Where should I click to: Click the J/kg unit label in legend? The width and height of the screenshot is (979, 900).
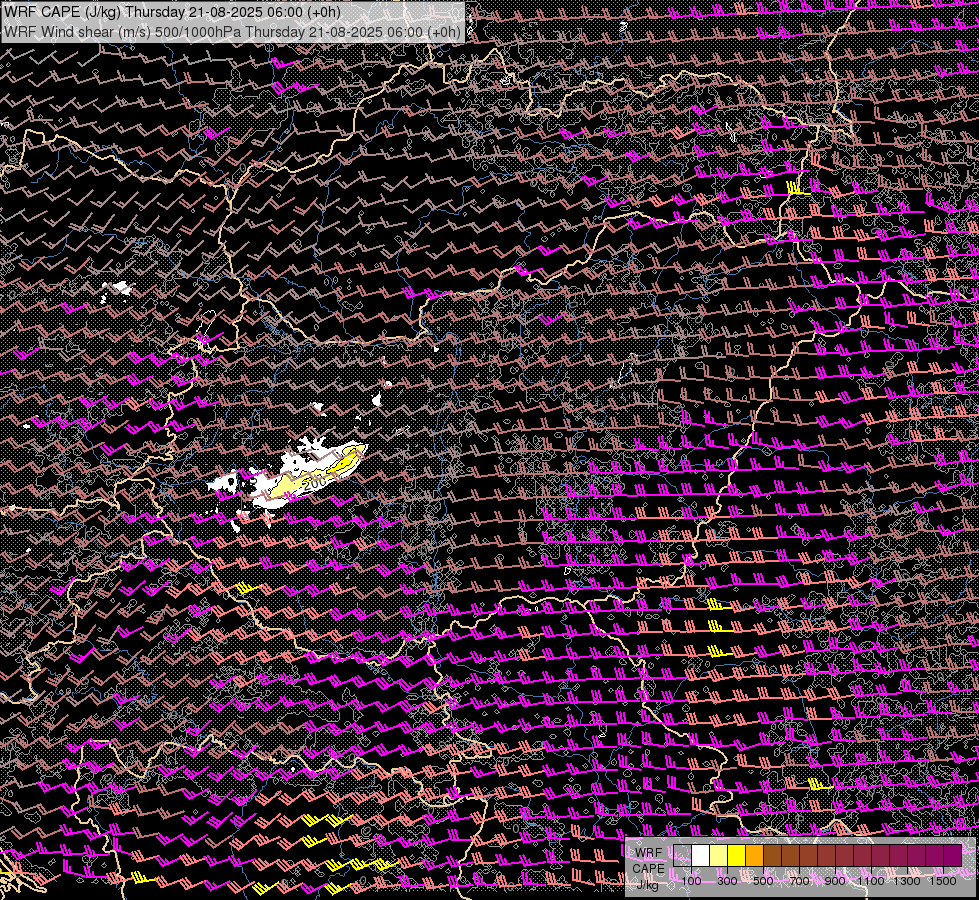click(648, 884)
